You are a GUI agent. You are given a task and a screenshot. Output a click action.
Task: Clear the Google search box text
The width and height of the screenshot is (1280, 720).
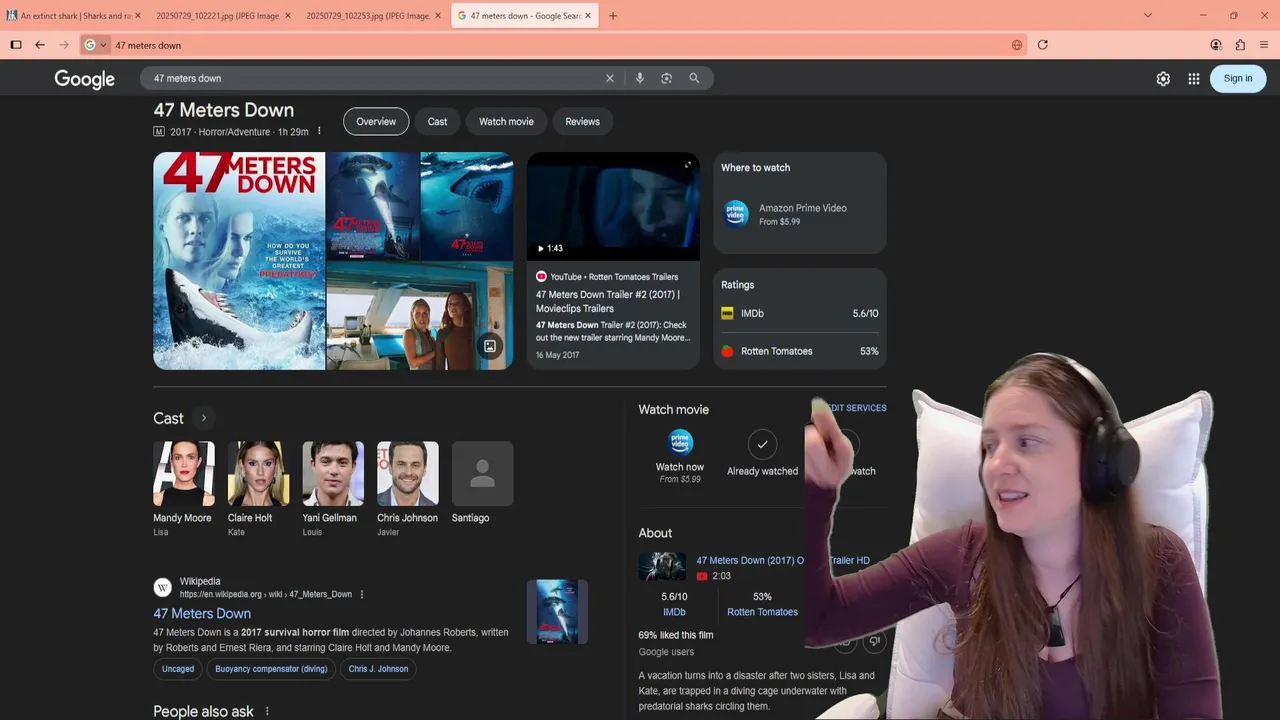coord(610,78)
